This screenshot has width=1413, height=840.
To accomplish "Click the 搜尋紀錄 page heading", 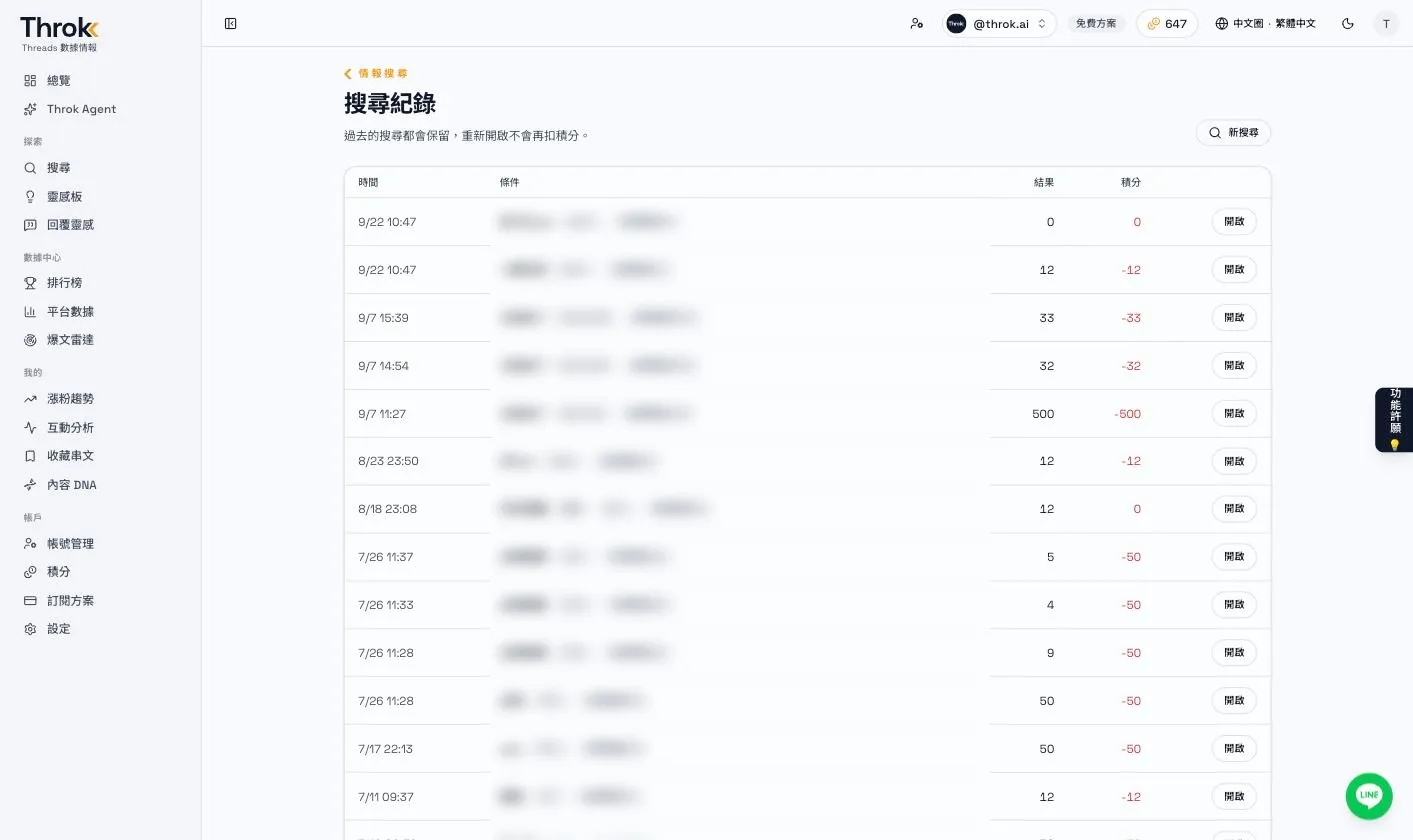I will coord(390,103).
